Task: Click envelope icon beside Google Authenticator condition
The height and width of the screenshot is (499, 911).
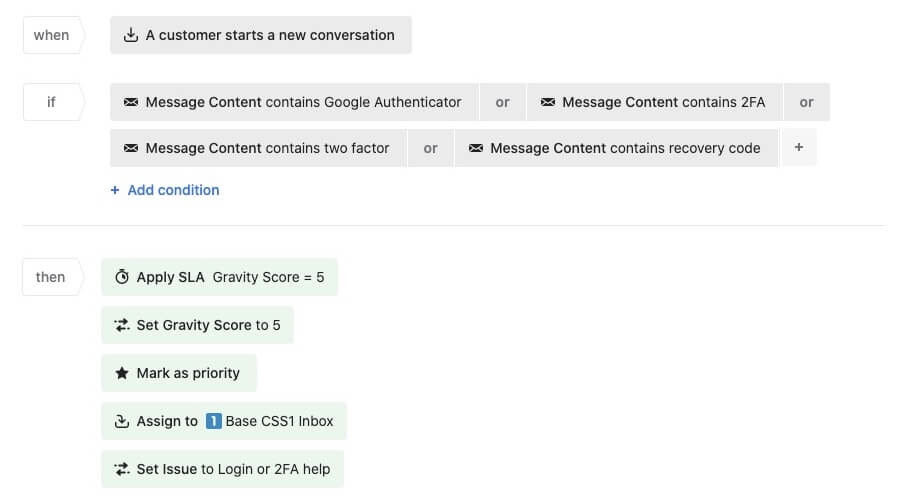Action: (x=131, y=102)
